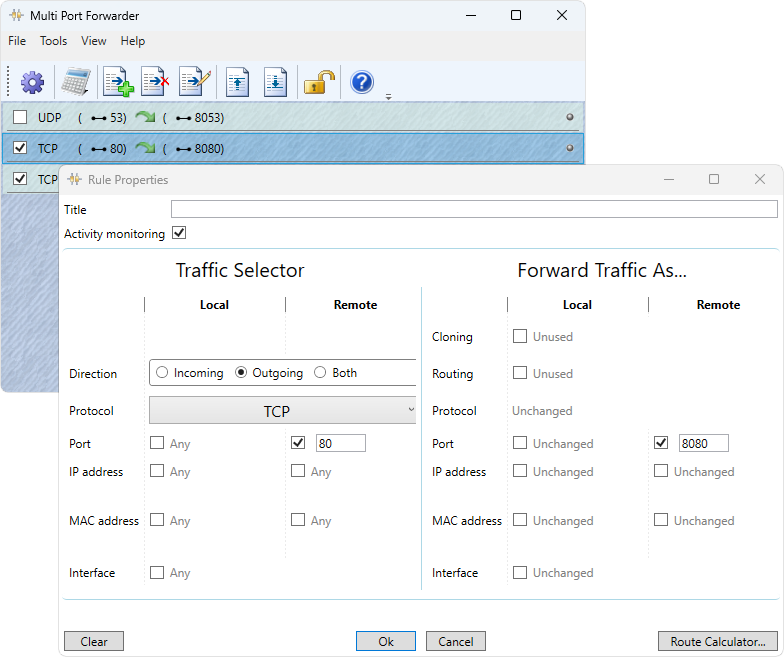Open Route Calculator... button
The width and height of the screenshot is (784, 657).
718,642
